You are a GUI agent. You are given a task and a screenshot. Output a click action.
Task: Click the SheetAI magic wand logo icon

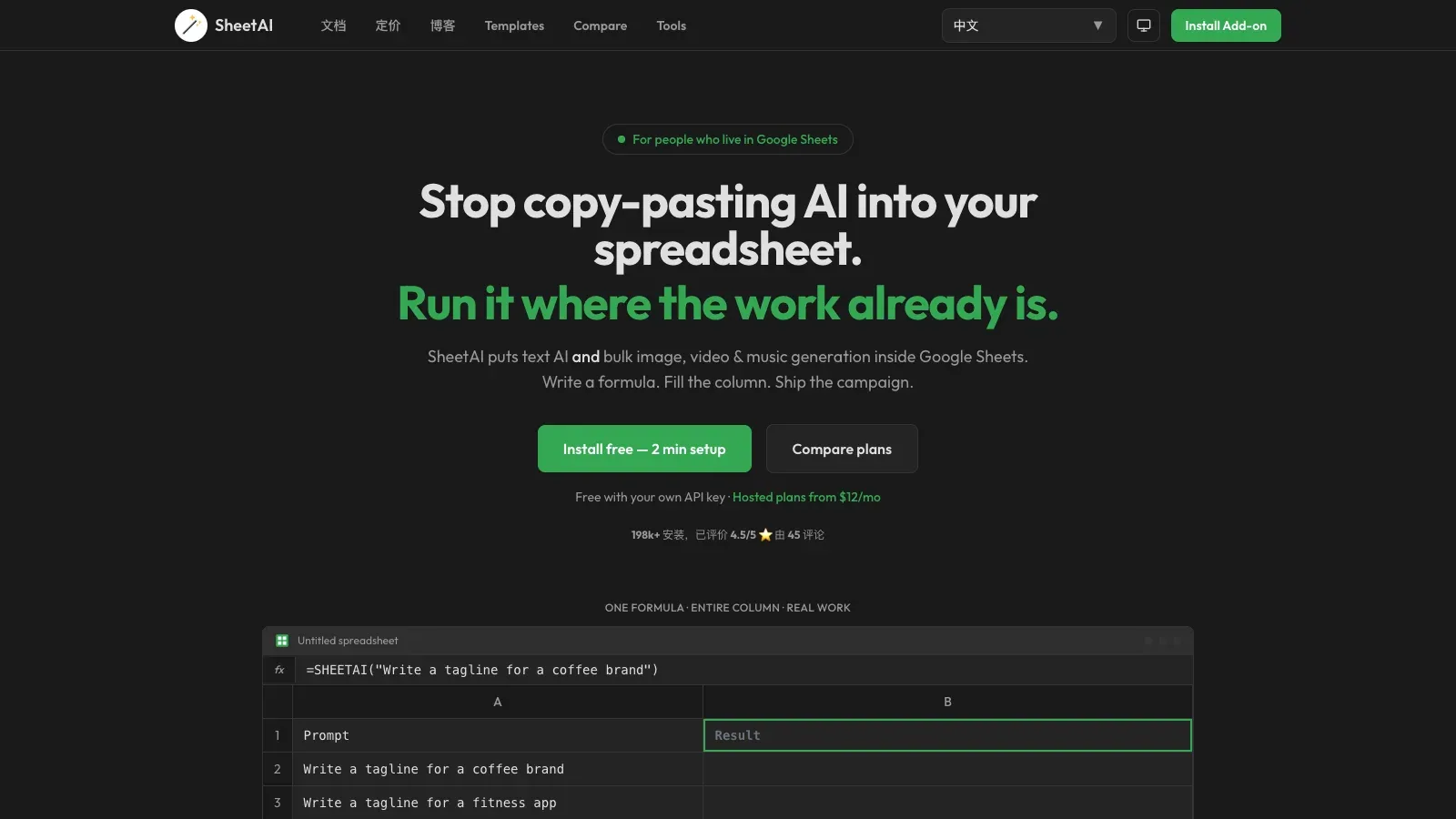pos(191,25)
